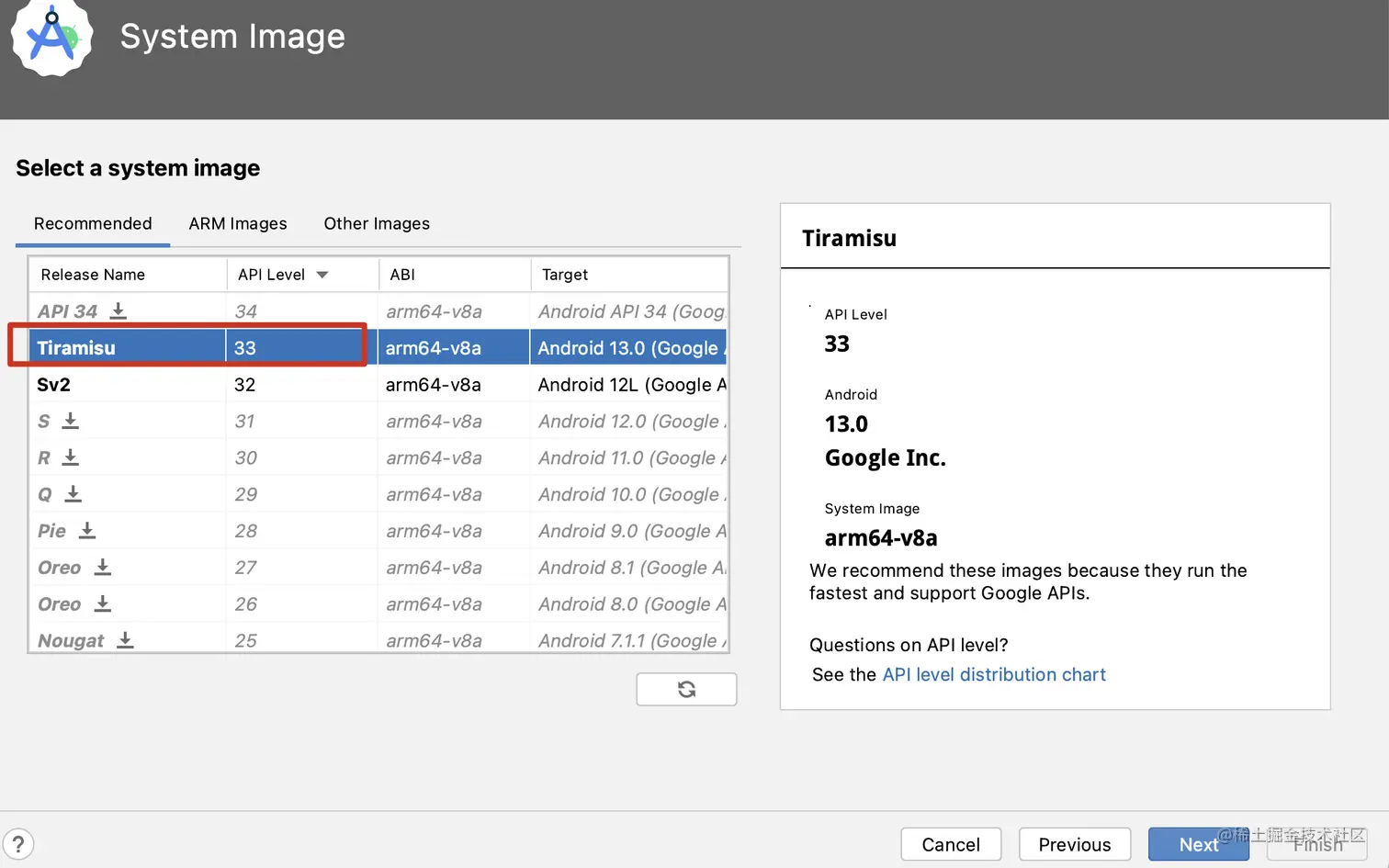Download the Oreo API 27 image
Image resolution: width=1389 pixels, height=868 pixels.
103,568
